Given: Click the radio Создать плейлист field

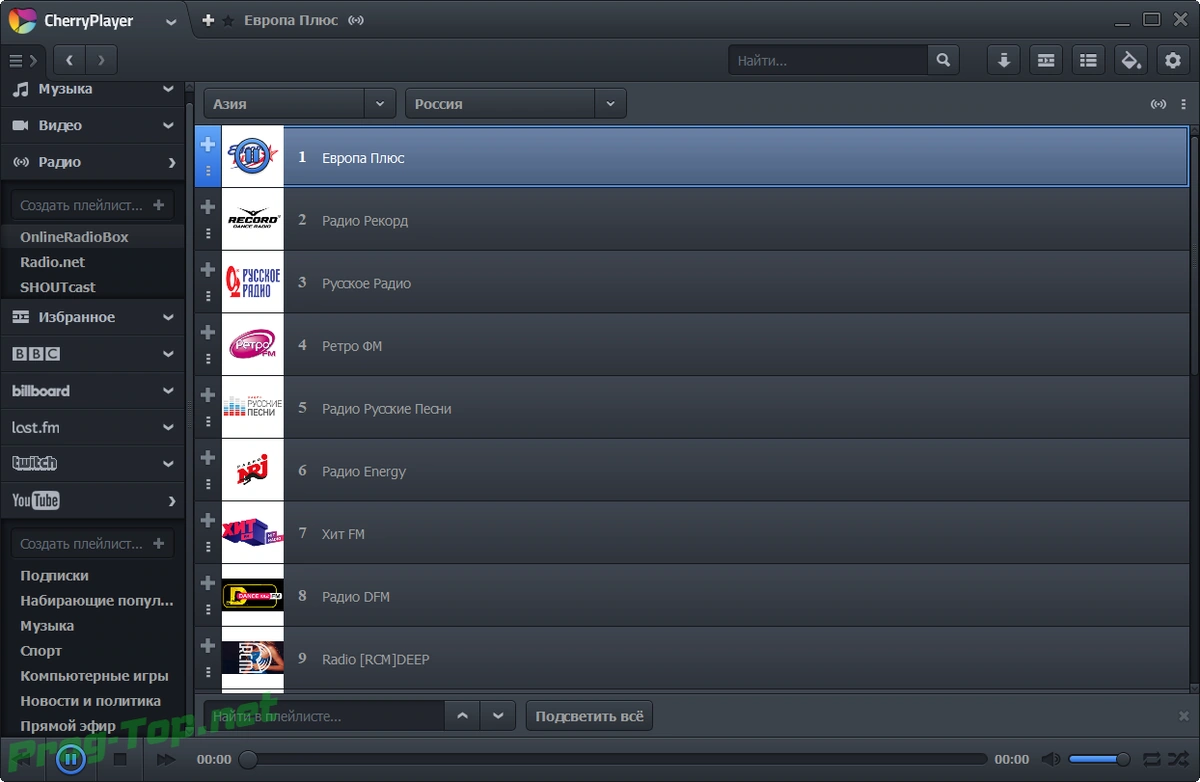Looking at the screenshot, I should pos(92,205).
